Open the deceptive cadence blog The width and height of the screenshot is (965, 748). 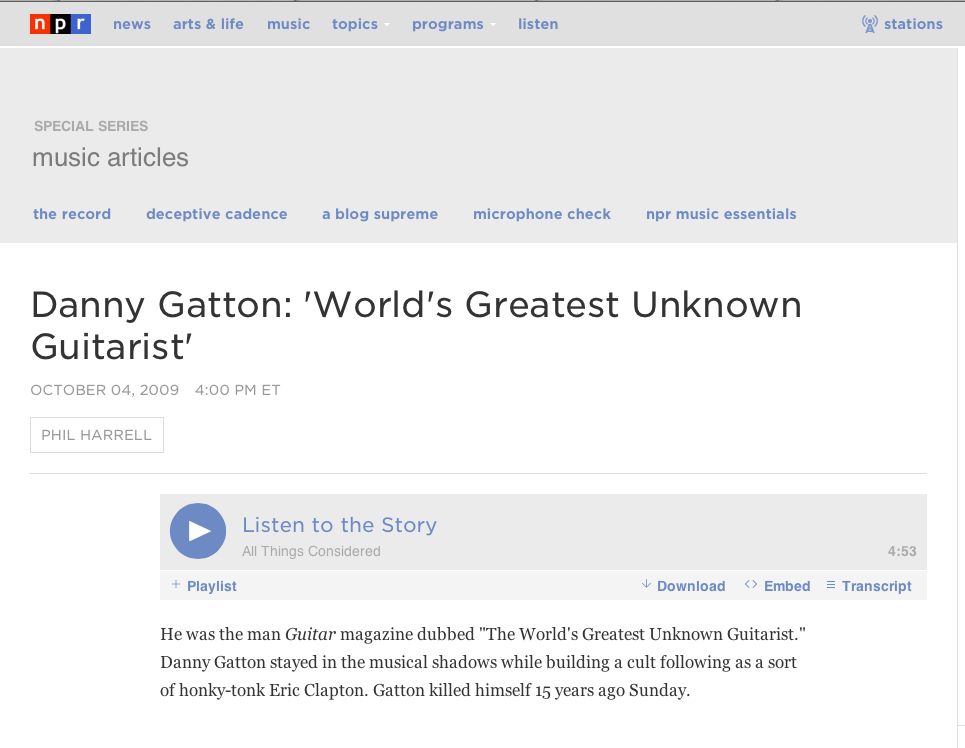tap(217, 214)
